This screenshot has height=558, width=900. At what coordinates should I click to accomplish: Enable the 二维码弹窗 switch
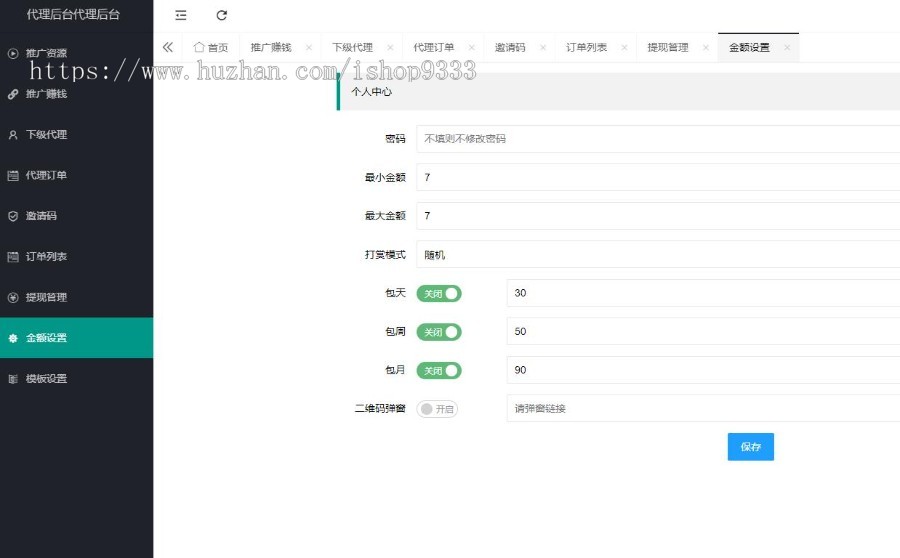pos(437,409)
